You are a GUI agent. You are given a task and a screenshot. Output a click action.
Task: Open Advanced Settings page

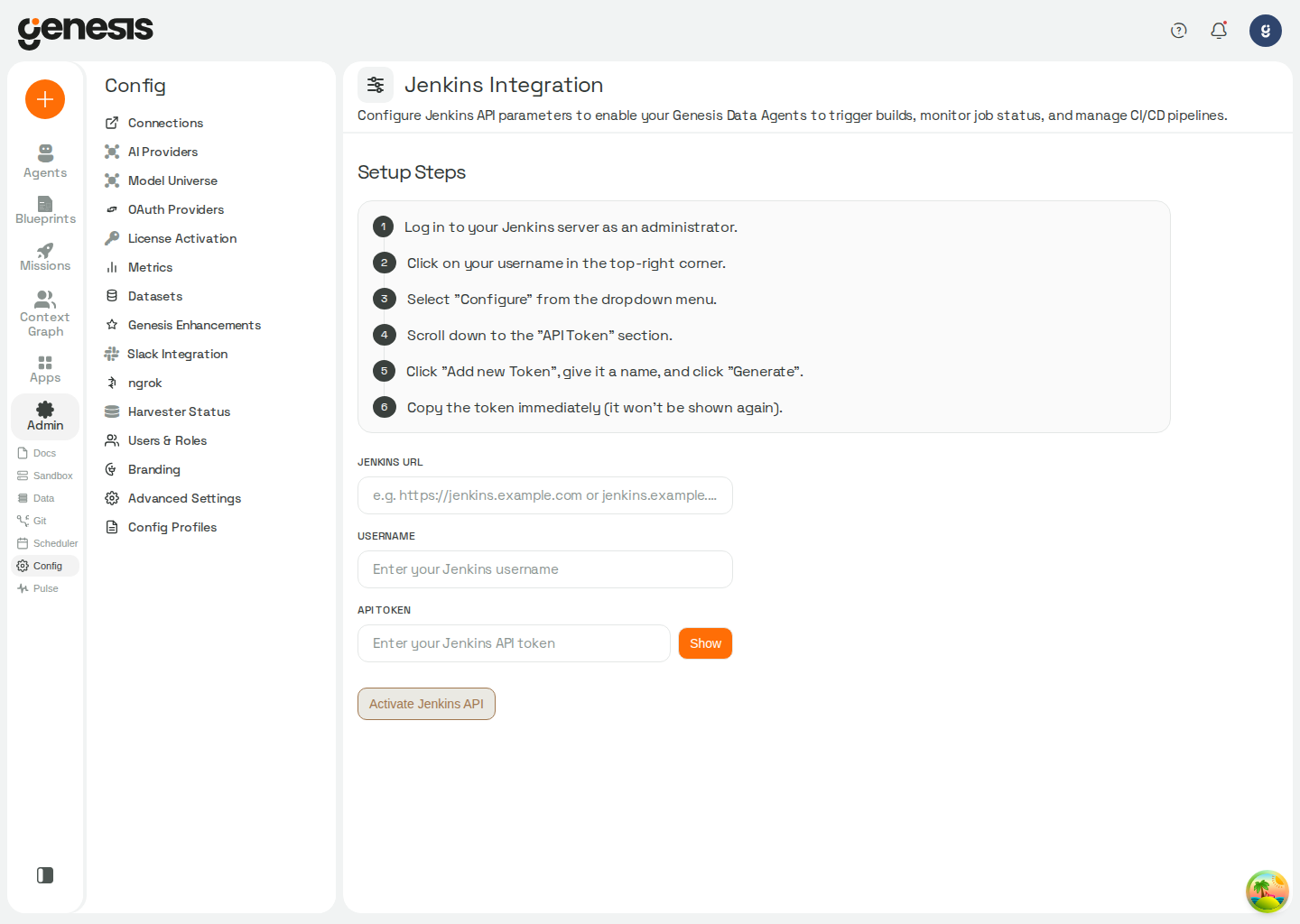[x=173, y=498]
